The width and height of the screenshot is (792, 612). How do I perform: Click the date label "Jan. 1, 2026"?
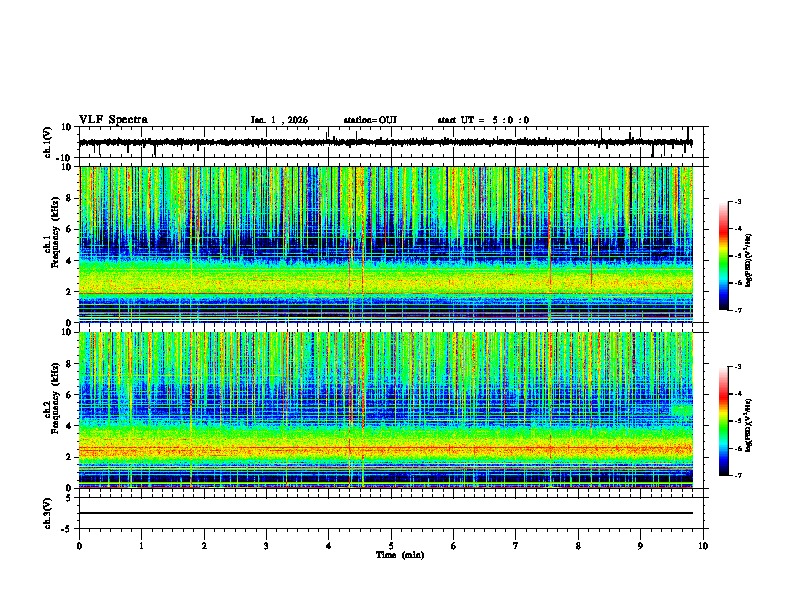[x=279, y=120]
